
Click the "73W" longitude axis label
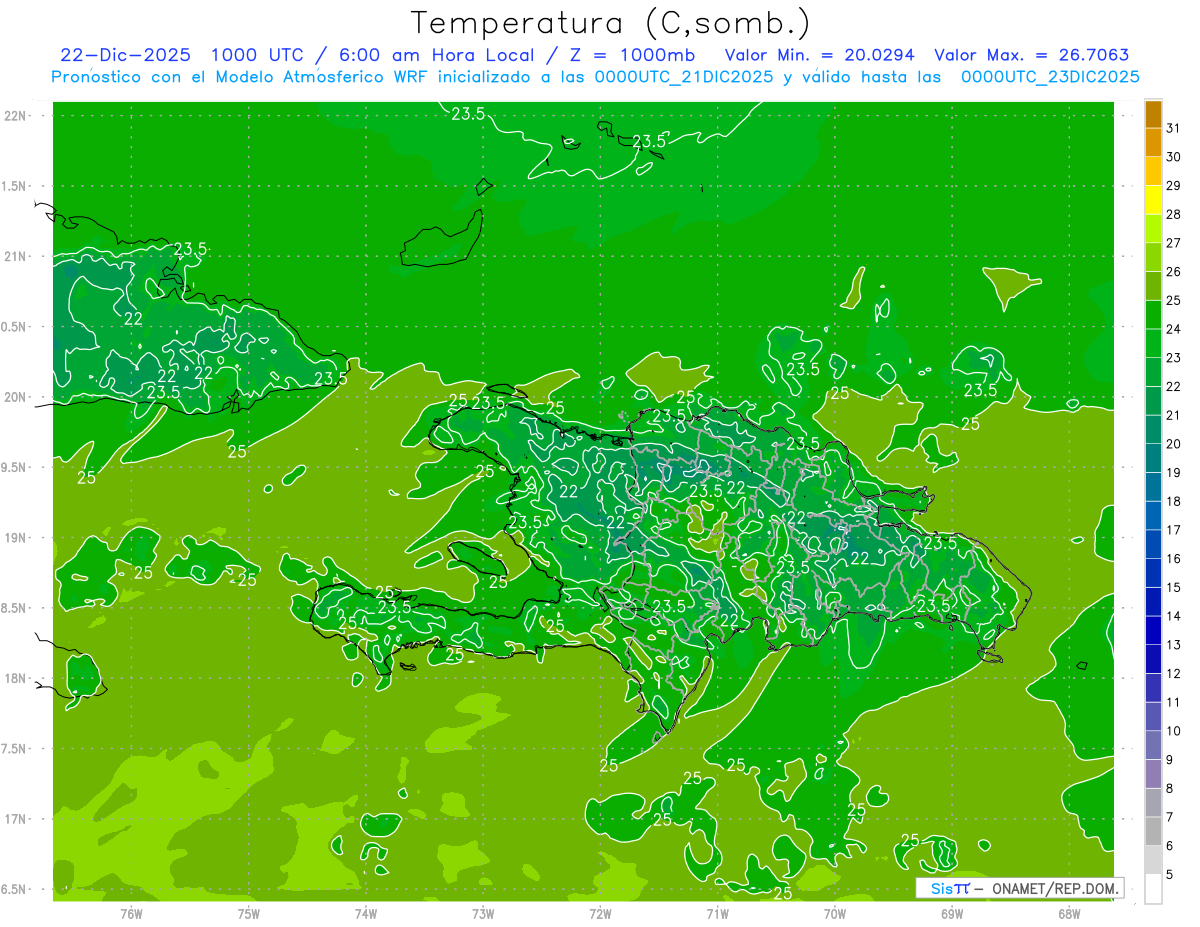(483, 913)
